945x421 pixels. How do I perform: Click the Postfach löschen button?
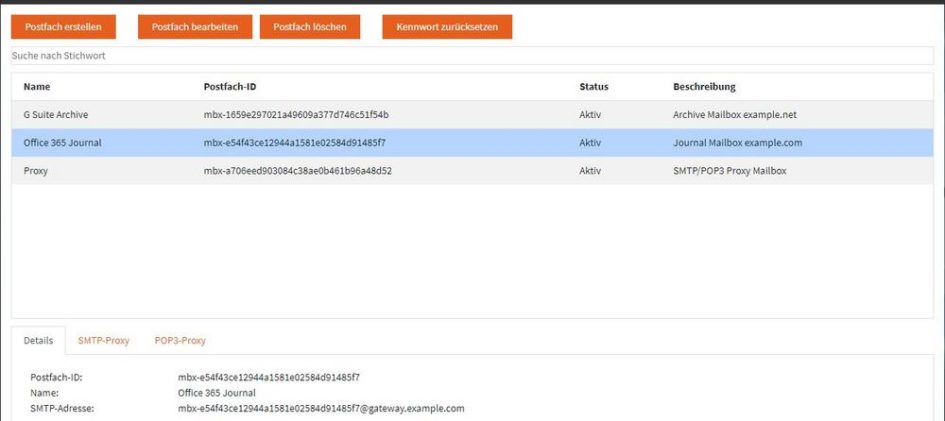click(310, 27)
